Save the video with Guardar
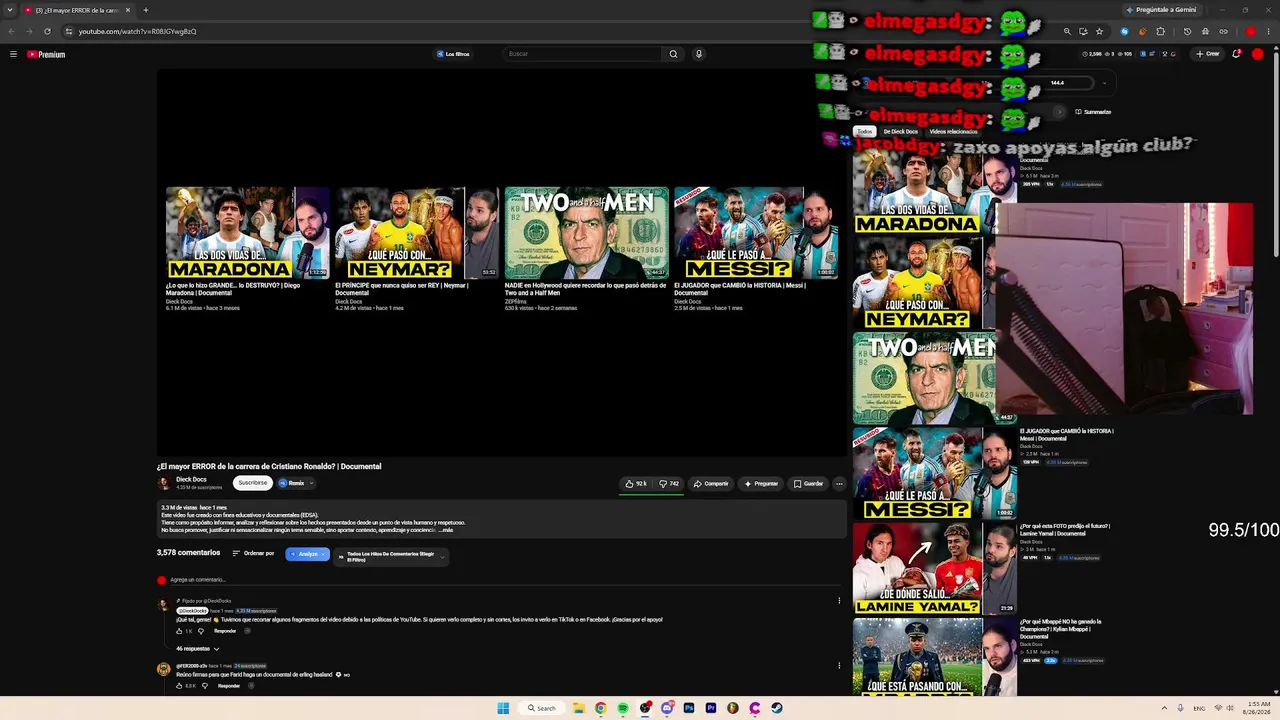Screen dimensions: 1280x720 808,484
